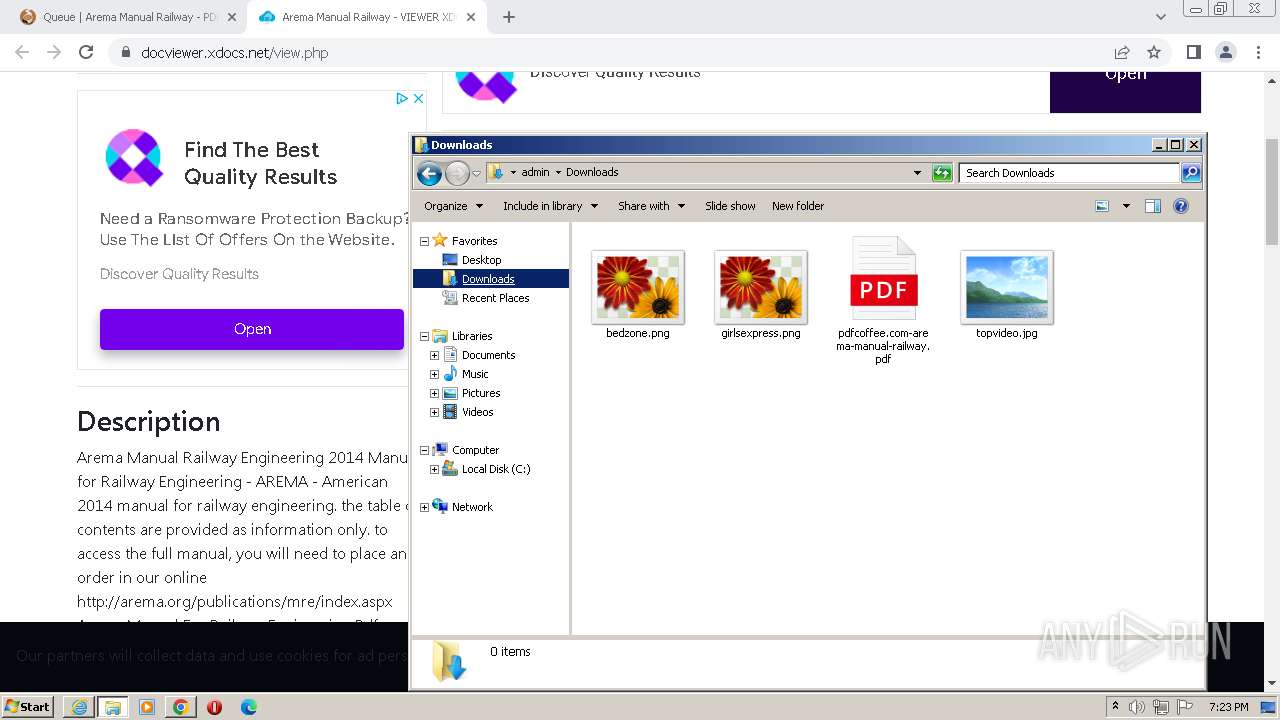Open a new Chrome tab

coord(509,17)
